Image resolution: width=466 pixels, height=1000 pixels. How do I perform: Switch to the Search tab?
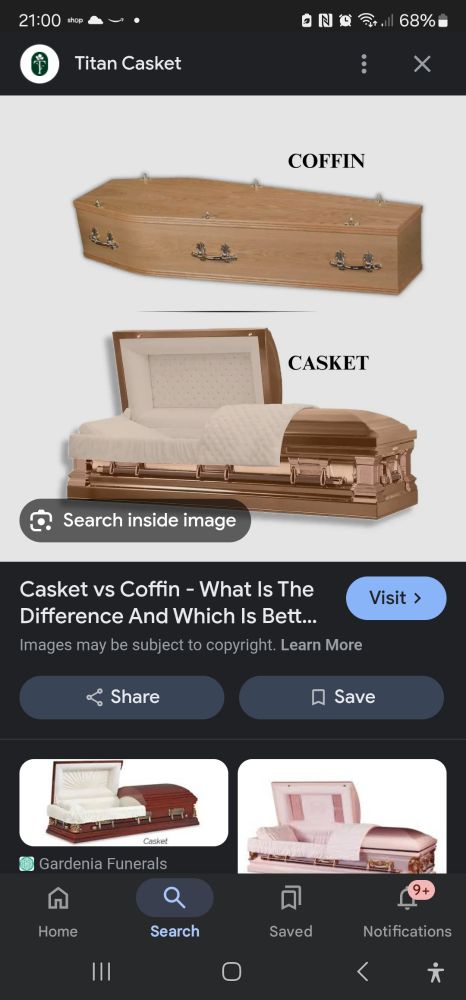click(175, 913)
